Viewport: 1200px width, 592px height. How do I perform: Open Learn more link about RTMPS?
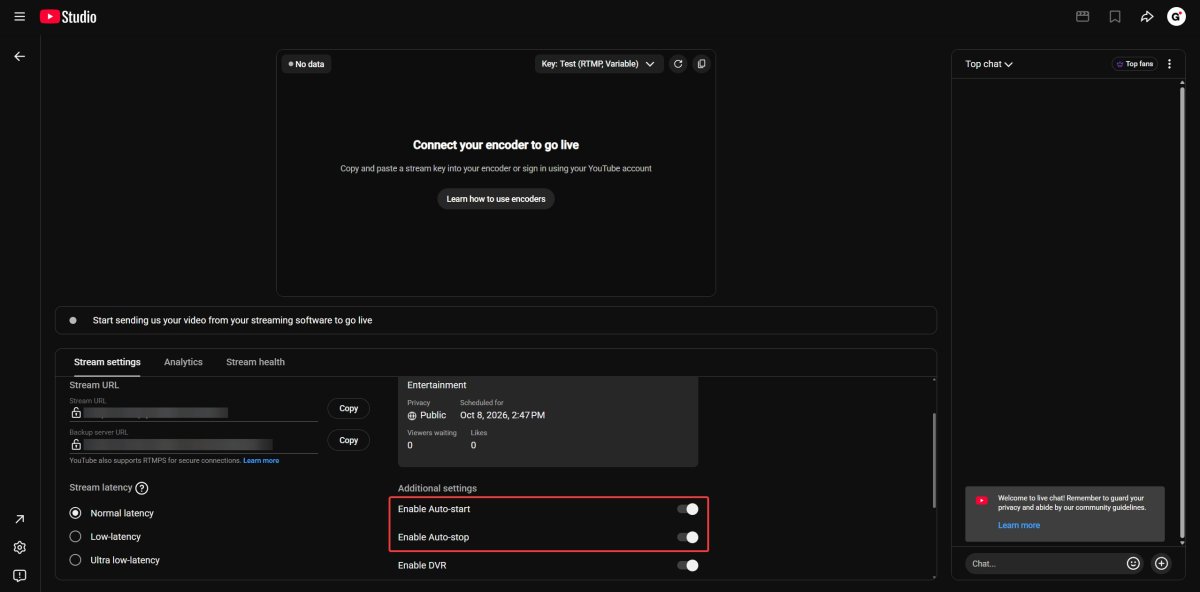tap(261, 461)
